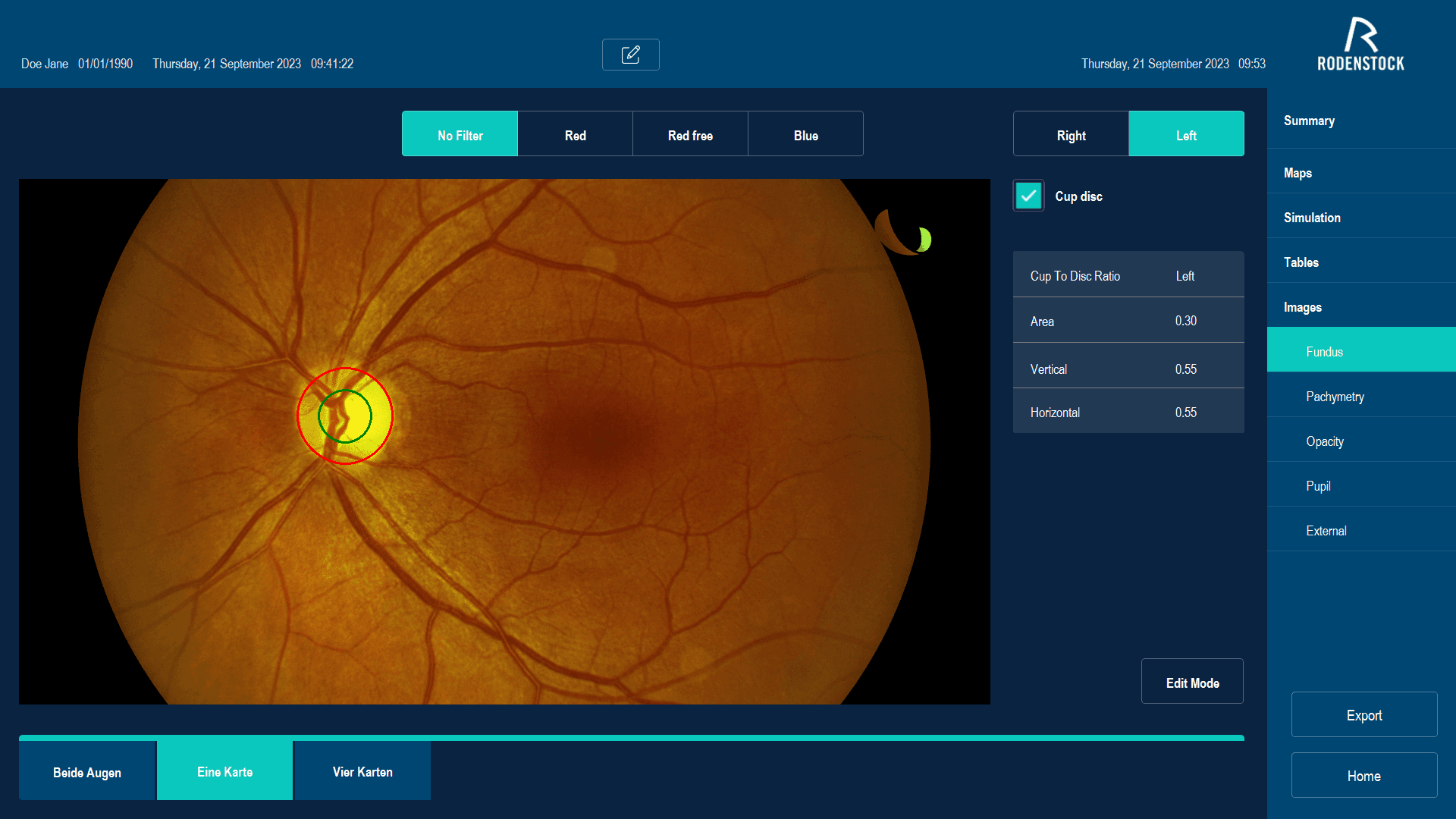Click the edit note pencil icon
This screenshot has height=819, width=1456.
pos(630,55)
